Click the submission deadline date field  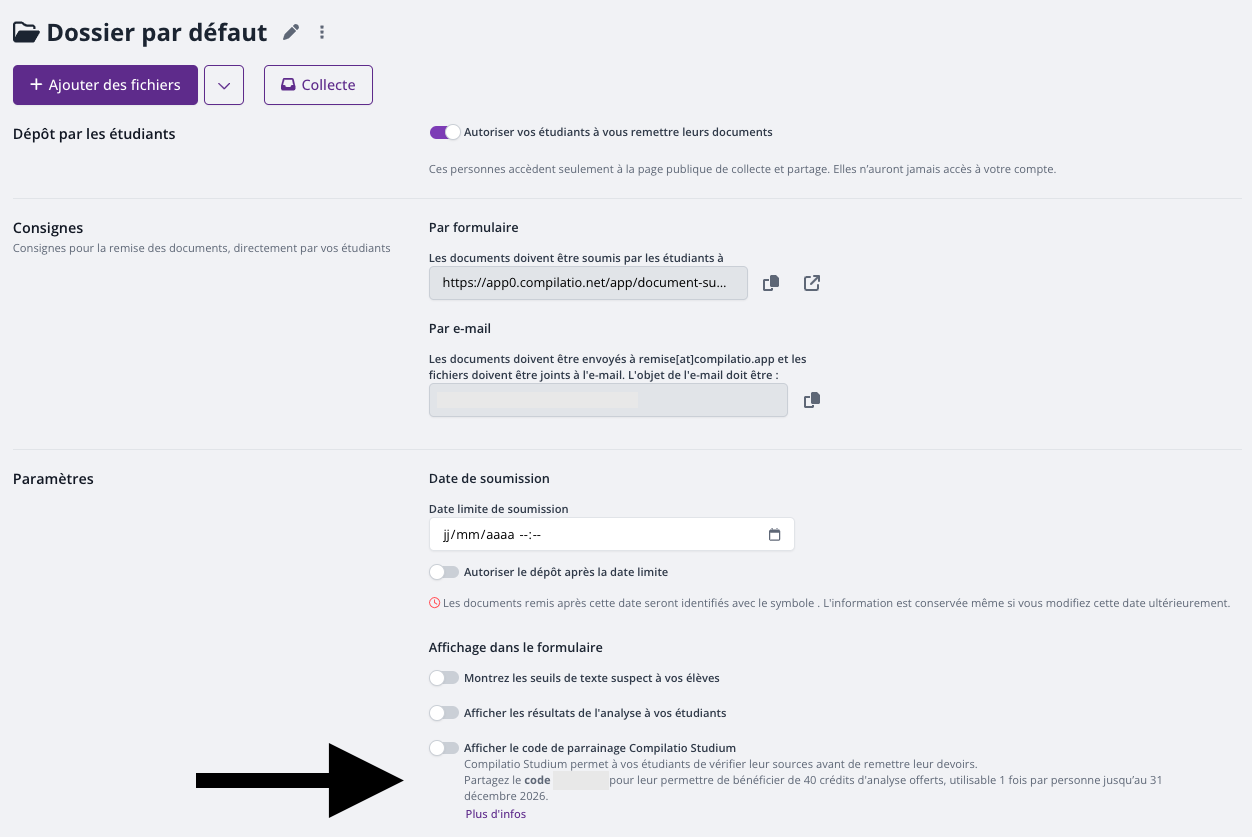612,534
